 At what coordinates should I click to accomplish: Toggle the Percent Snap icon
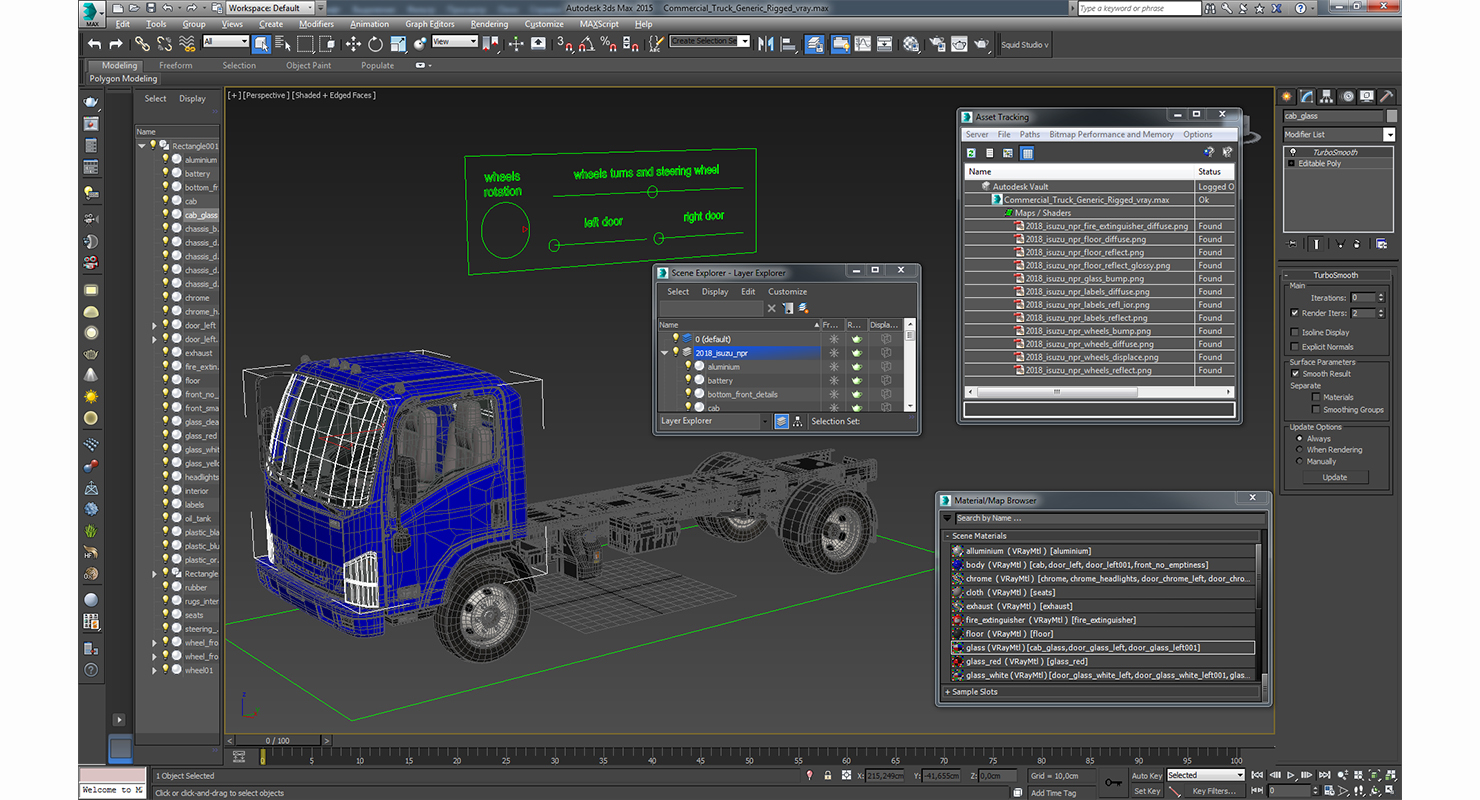[x=608, y=44]
